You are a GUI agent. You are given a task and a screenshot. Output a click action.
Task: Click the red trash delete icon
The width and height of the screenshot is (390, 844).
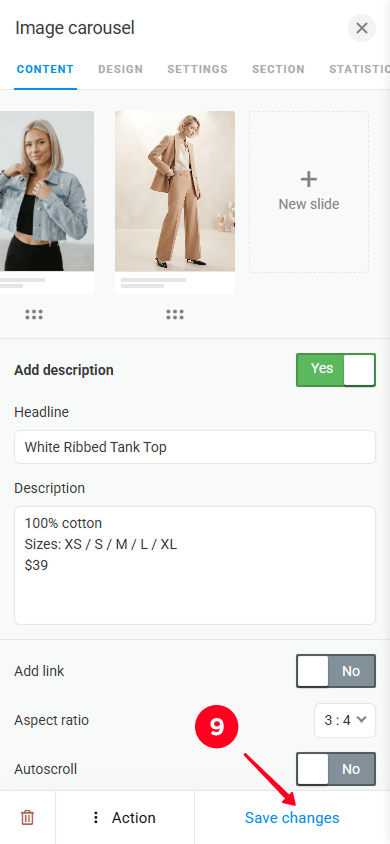click(27, 818)
